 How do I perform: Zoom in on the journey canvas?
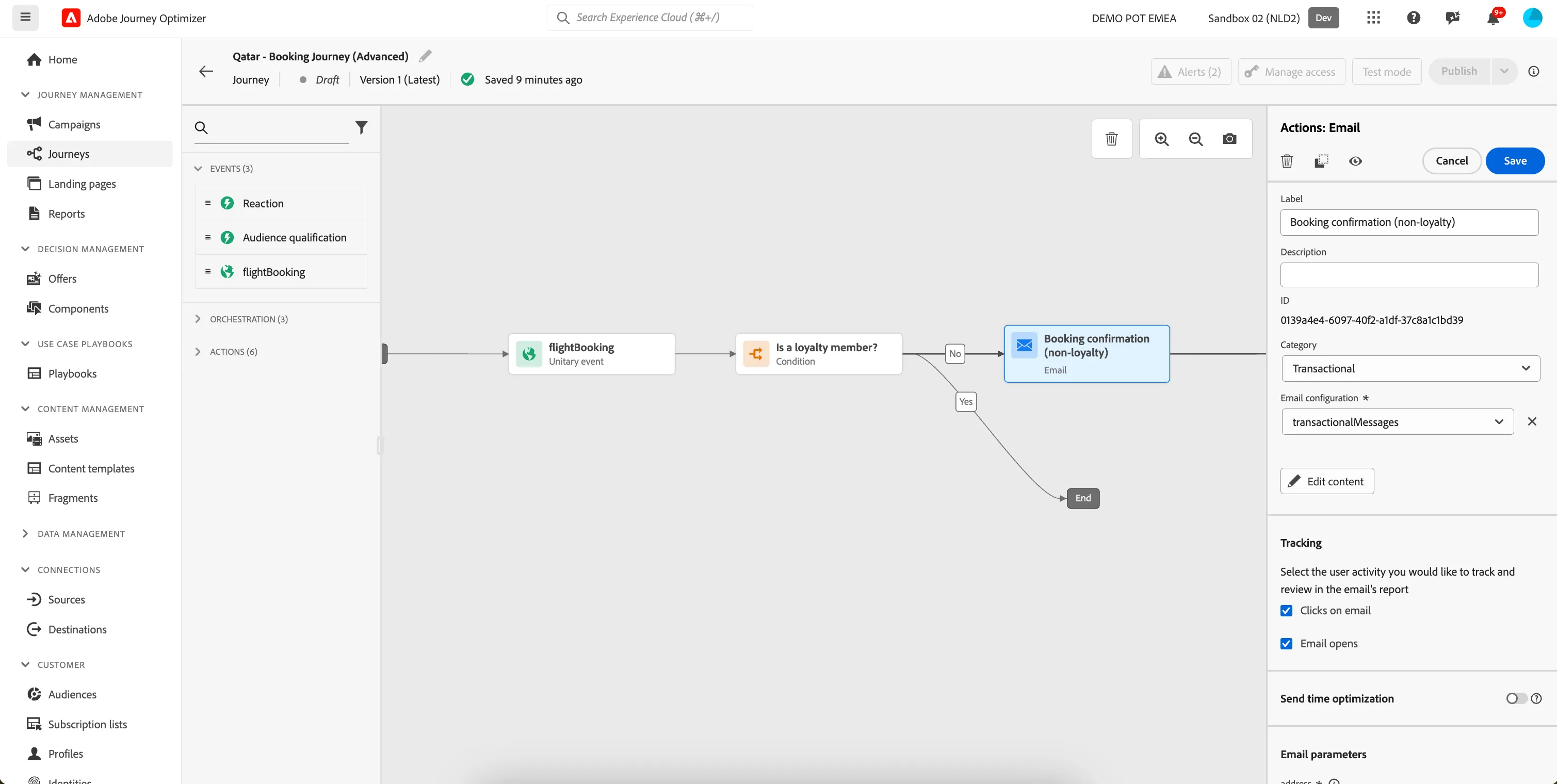pos(1162,139)
